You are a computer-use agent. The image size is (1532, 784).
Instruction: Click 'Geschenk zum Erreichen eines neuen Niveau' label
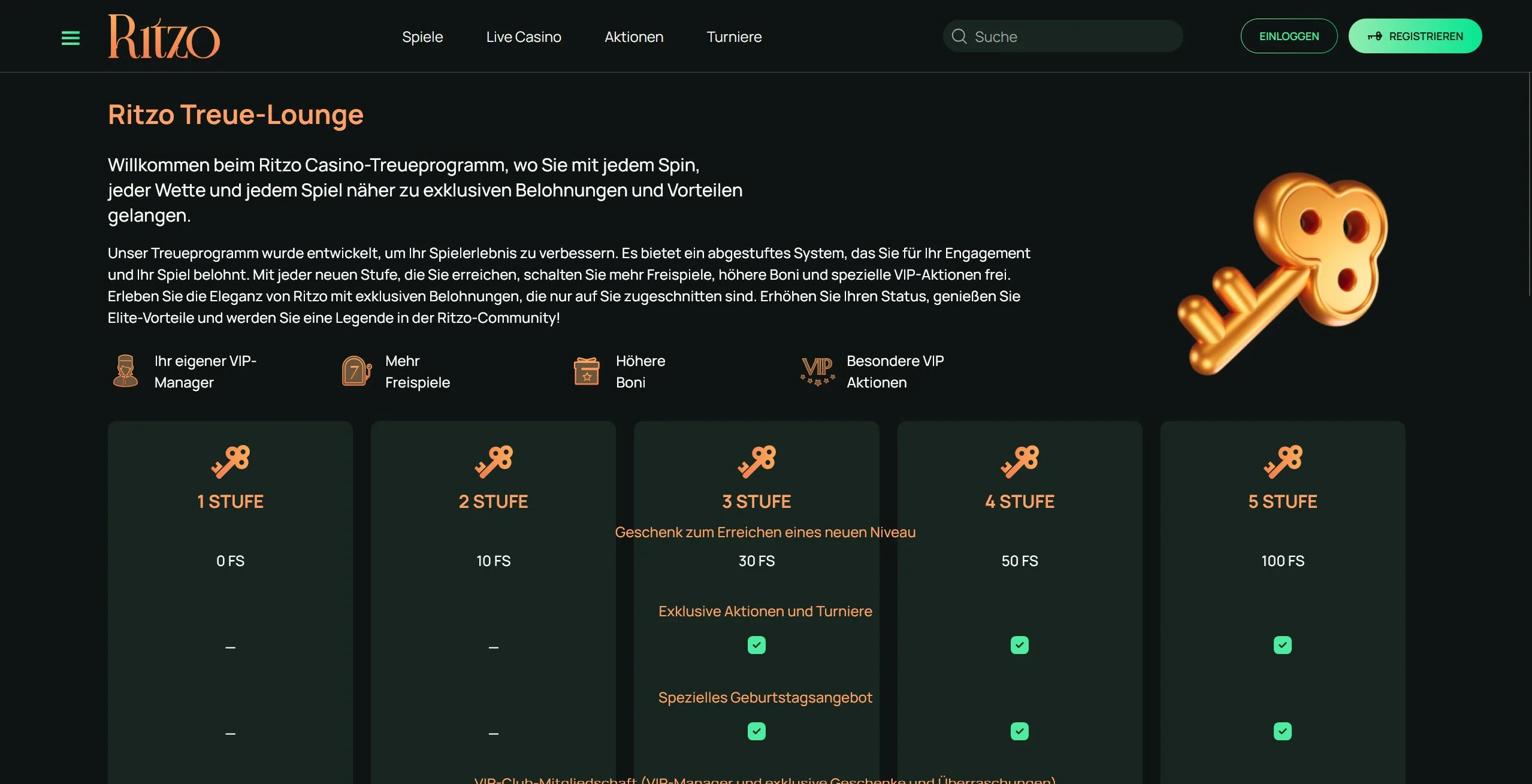[765, 532]
